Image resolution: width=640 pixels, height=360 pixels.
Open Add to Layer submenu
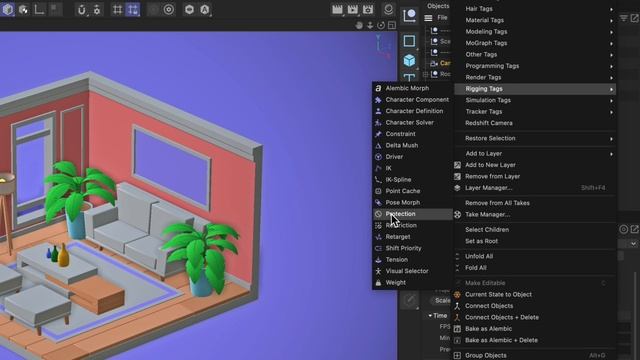click(535, 153)
